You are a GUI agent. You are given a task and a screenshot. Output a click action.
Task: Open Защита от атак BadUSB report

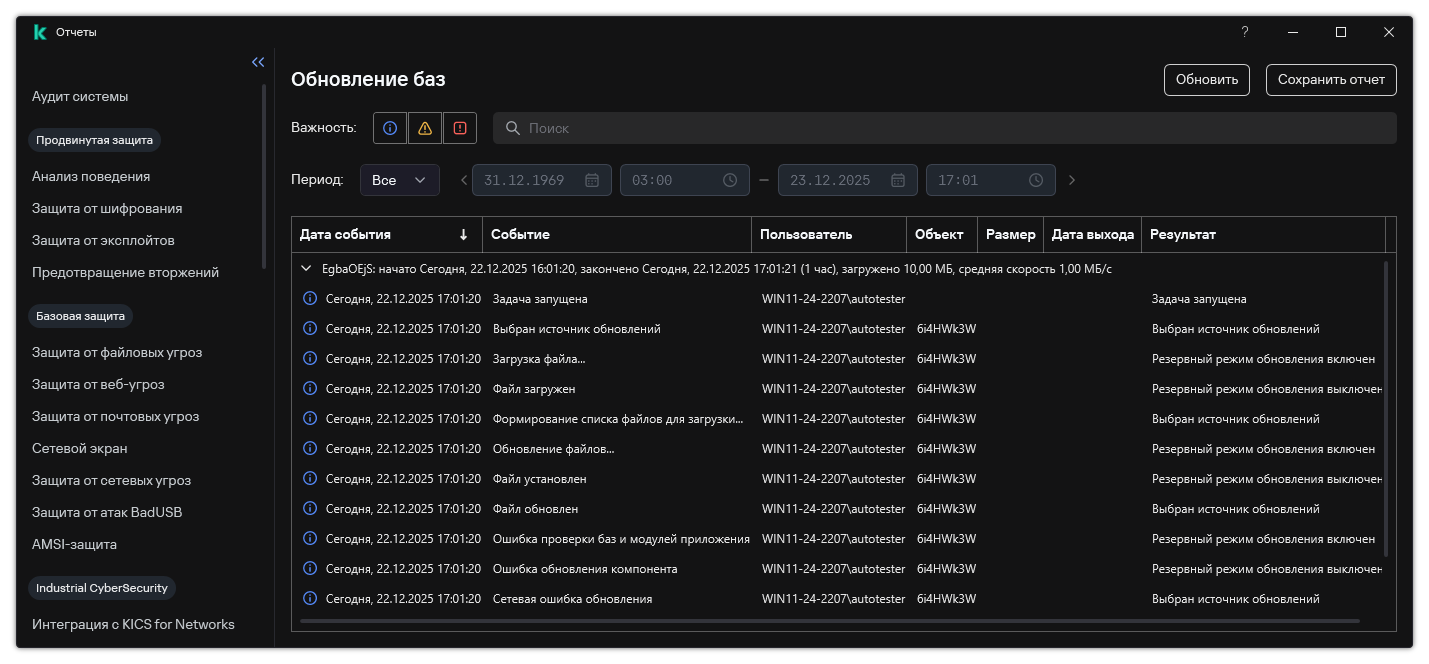tap(107, 513)
